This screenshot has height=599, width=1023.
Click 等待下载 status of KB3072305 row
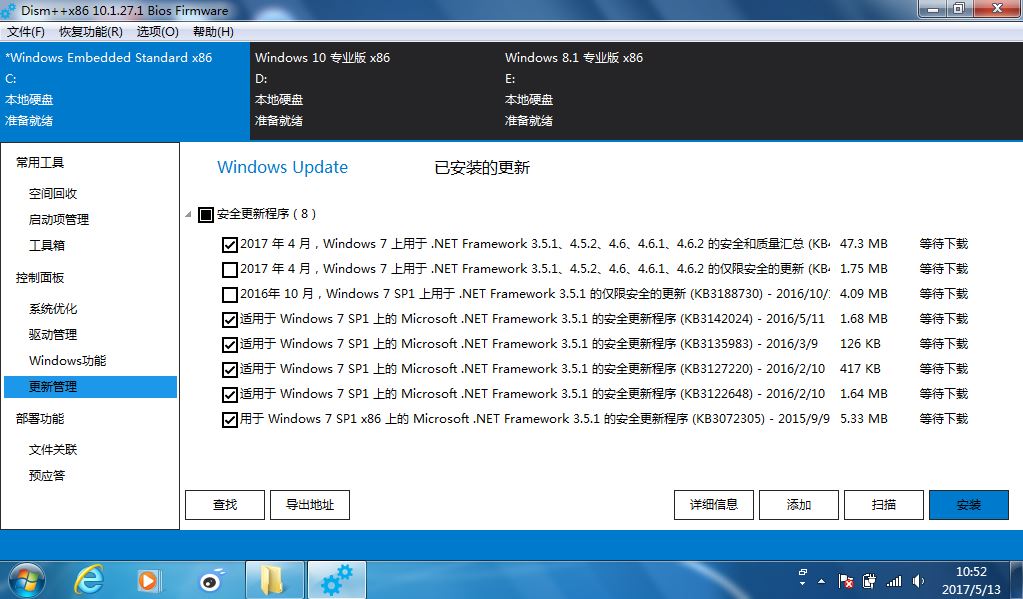(x=944, y=419)
